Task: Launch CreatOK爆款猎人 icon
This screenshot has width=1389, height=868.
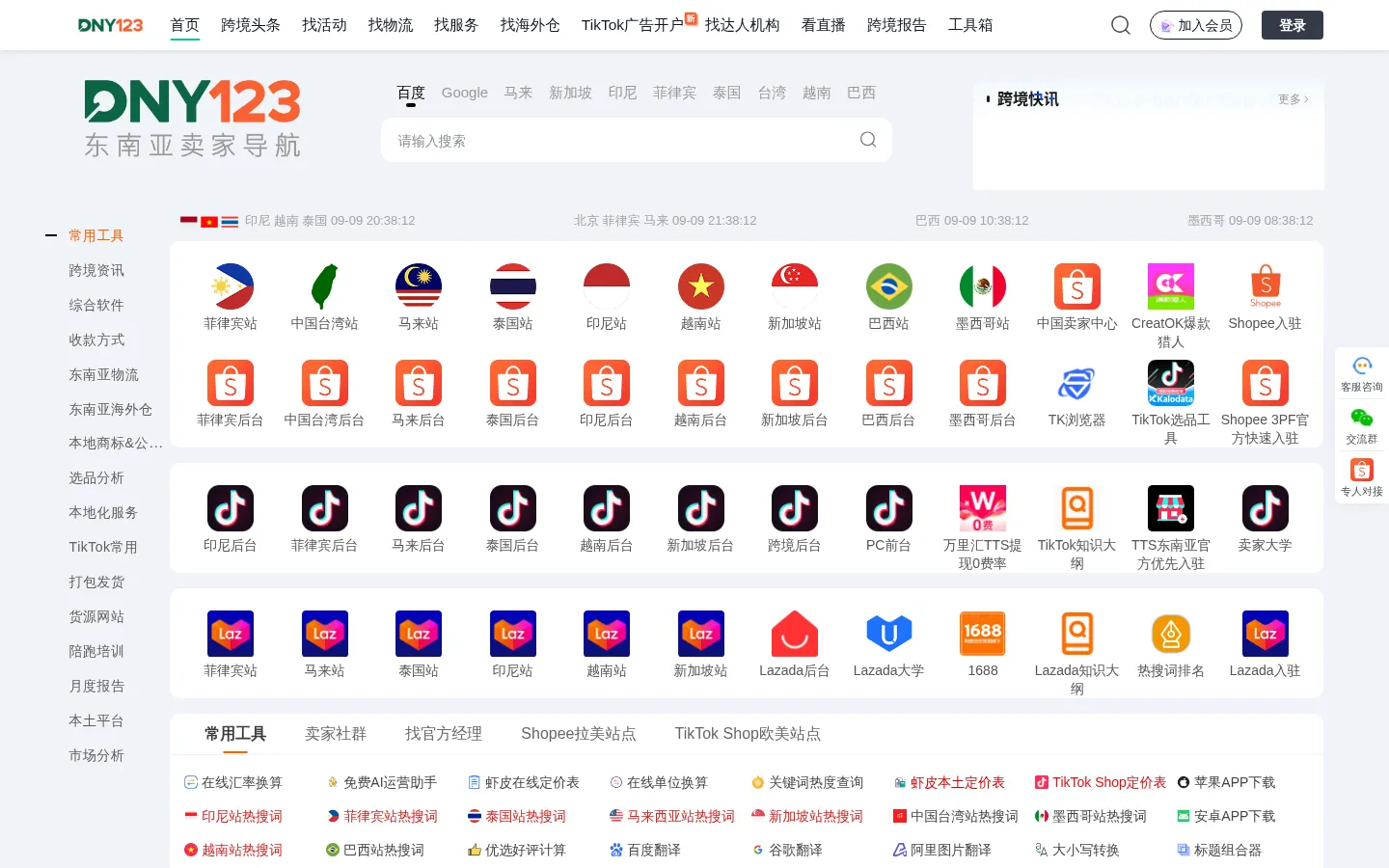Action: tap(1171, 286)
